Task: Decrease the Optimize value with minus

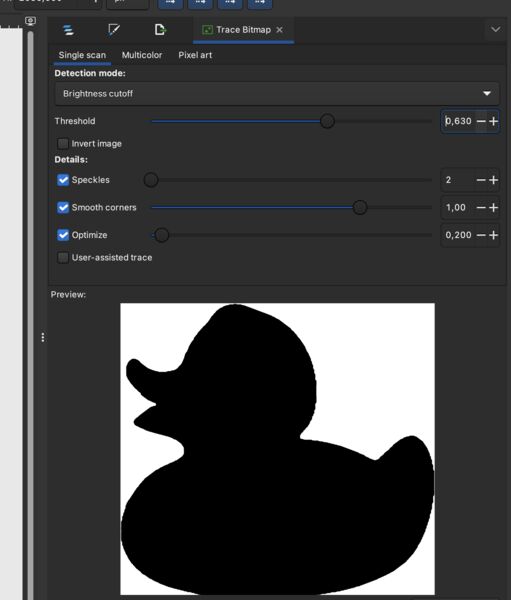Action: [481, 235]
